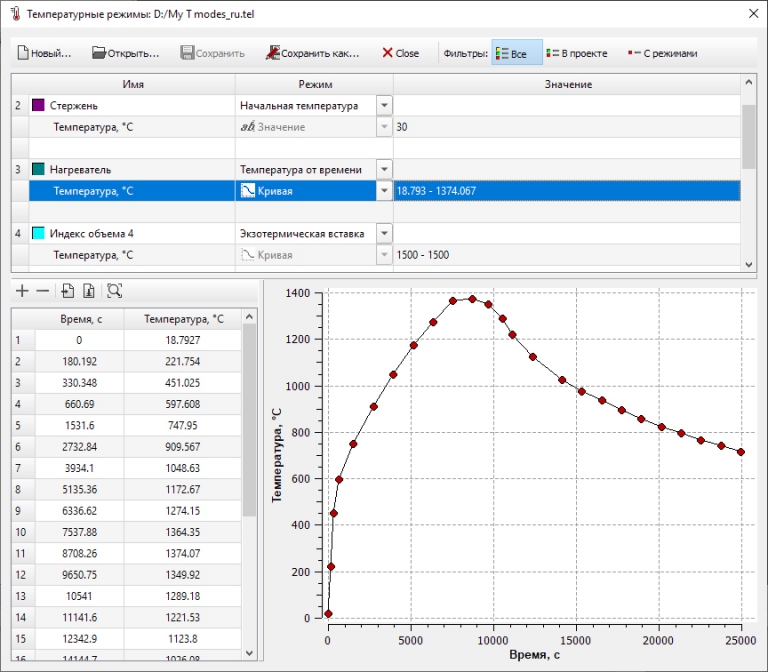Screen dimensions: 768x672
Task: Click the Время, с column header
Action: click(79, 319)
